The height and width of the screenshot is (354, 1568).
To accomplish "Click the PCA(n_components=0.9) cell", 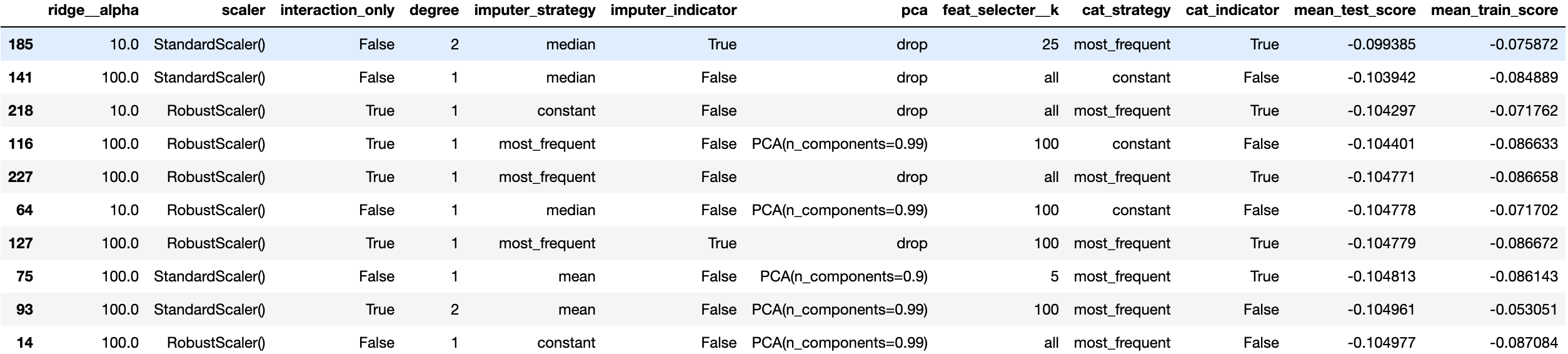I will pos(843,276).
